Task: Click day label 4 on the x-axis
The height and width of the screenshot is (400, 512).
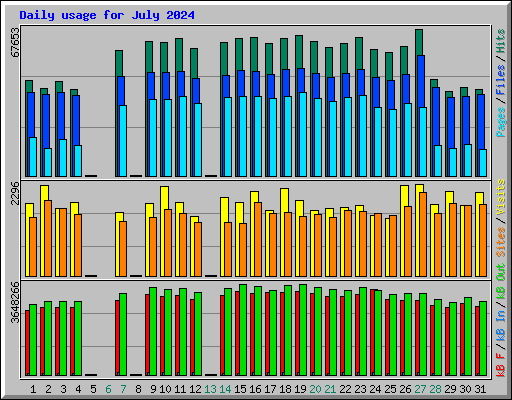Action: click(x=78, y=389)
